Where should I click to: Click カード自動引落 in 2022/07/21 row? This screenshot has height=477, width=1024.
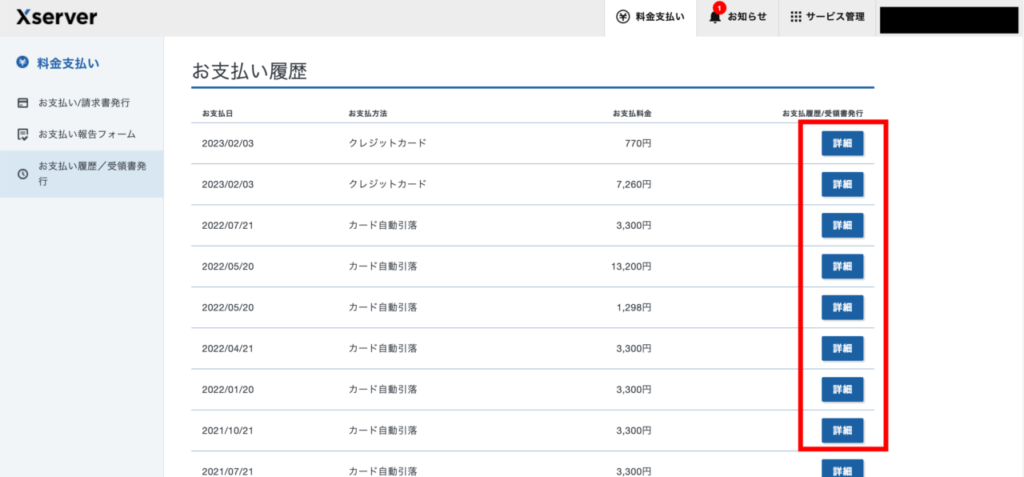pos(383,225)
